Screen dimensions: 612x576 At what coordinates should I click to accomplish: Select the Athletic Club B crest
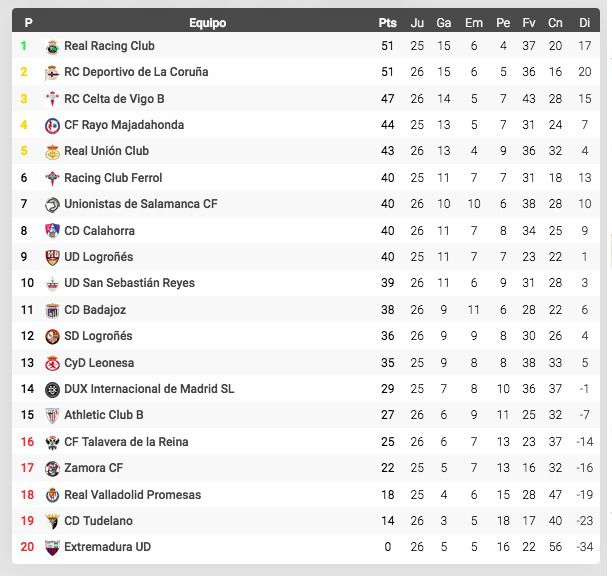click(52, 416)
